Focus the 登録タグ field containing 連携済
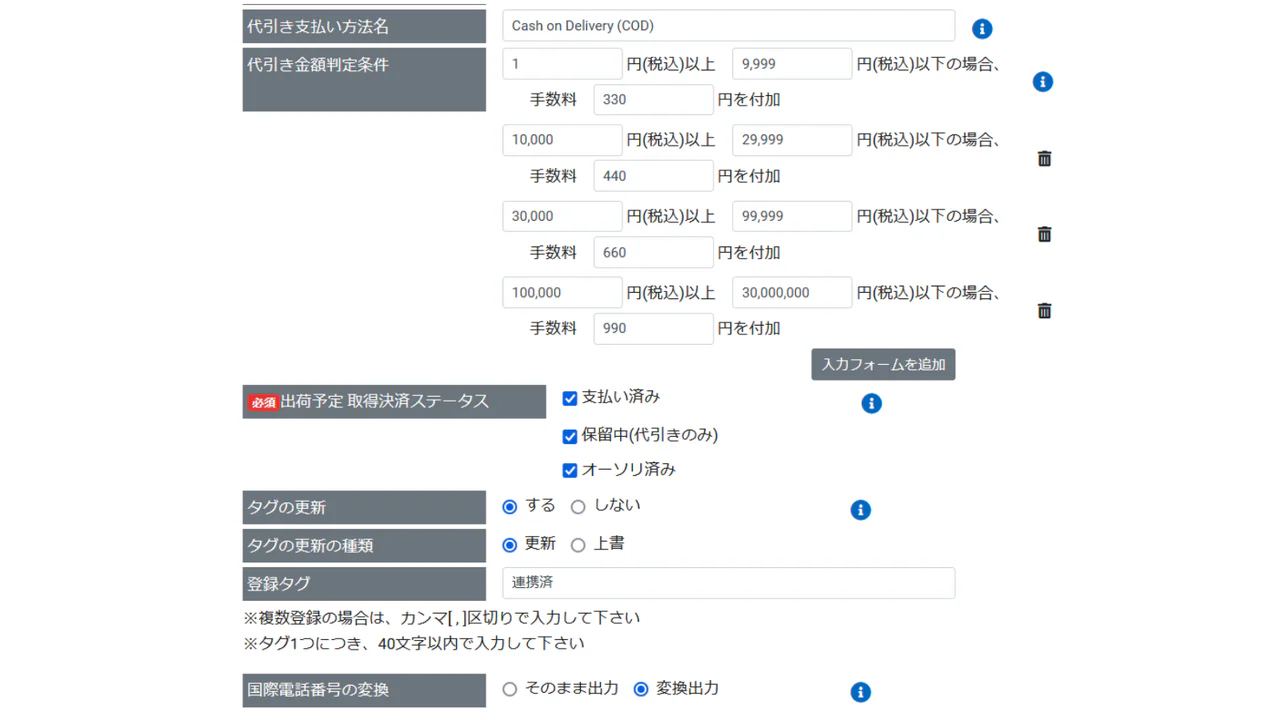Image resolution: width=1280 pixels, height=720 pixels. (728, 583)
